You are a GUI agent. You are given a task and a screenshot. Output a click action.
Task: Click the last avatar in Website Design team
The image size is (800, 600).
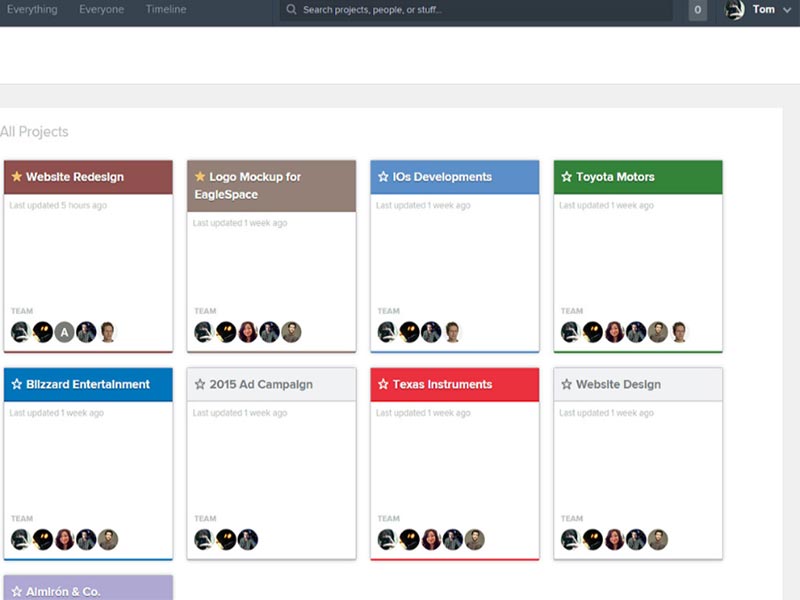coord(658,539)
